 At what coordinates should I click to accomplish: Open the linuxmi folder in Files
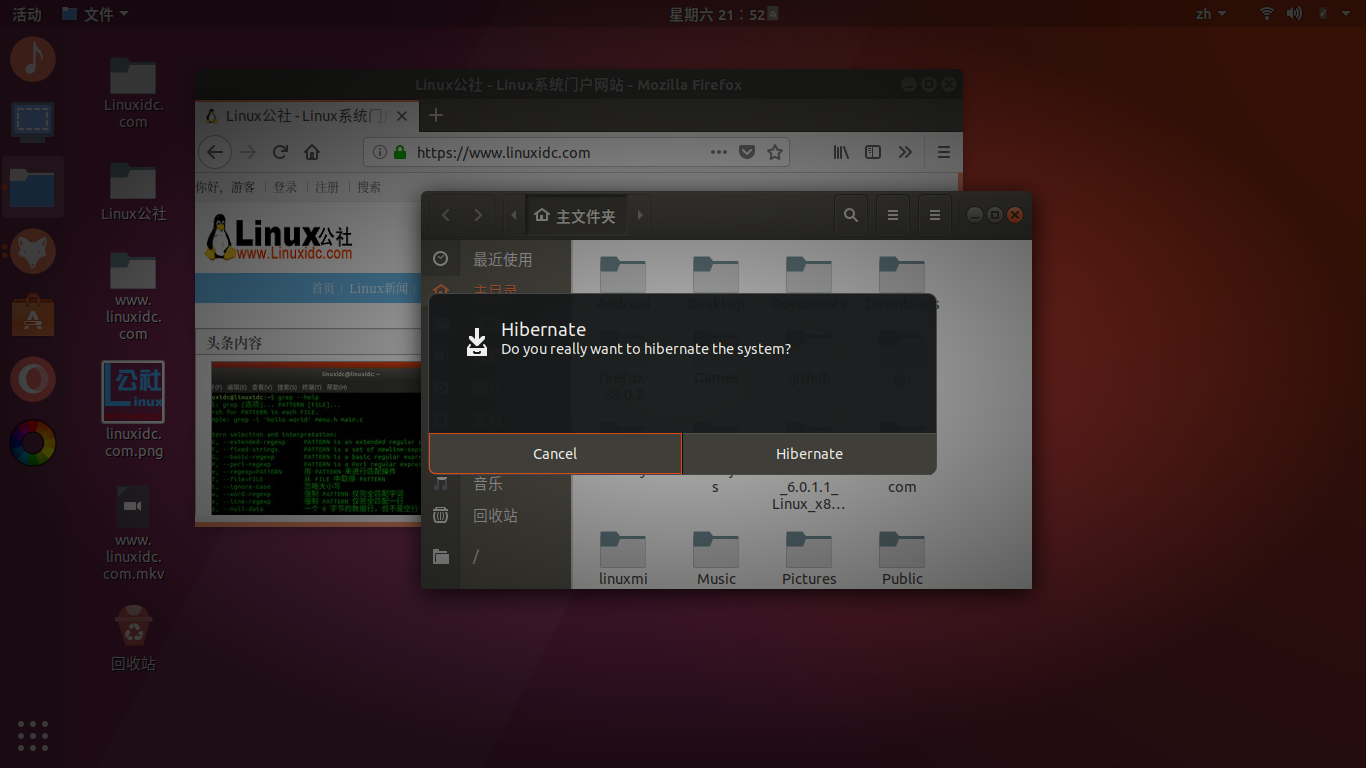tap(623, 558)
